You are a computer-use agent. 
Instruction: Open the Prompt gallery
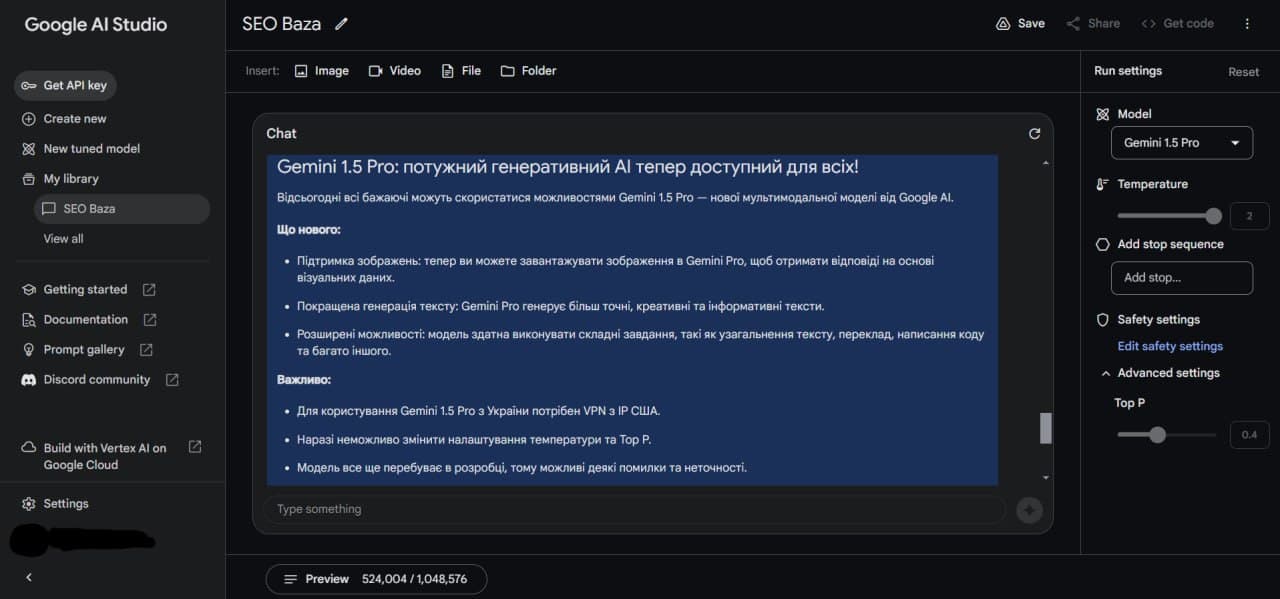click(x=84, y=350)
